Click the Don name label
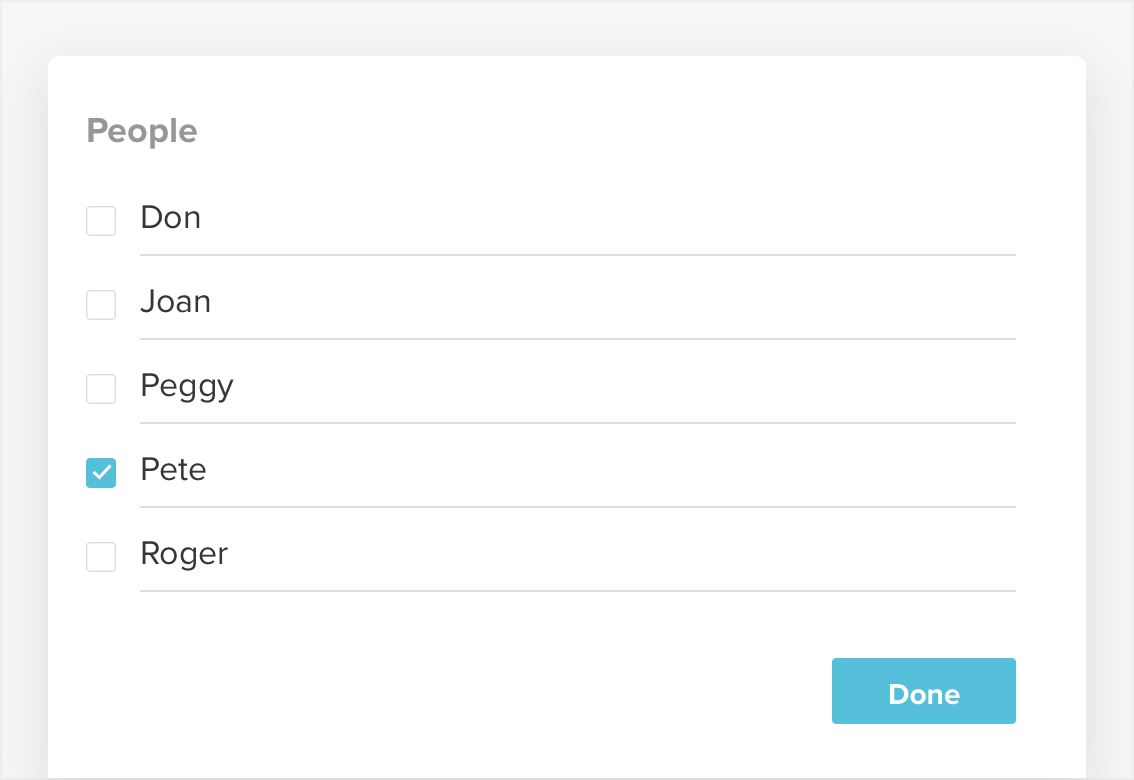 tap(170, 218)
